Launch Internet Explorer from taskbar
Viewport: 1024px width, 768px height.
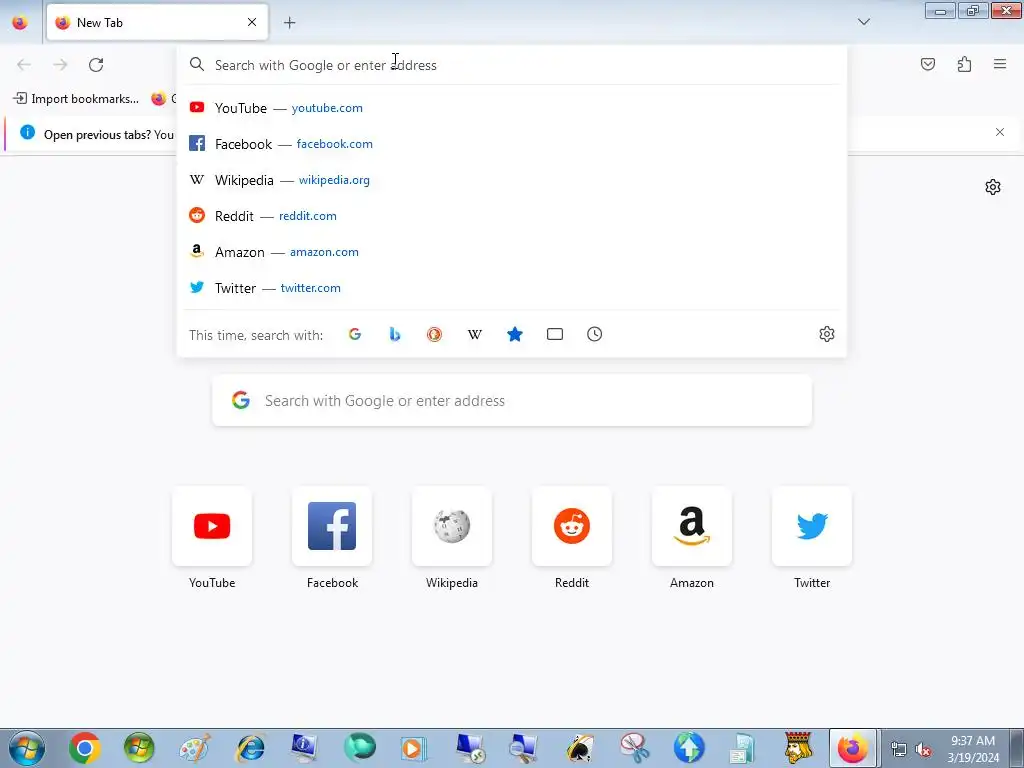250,748
